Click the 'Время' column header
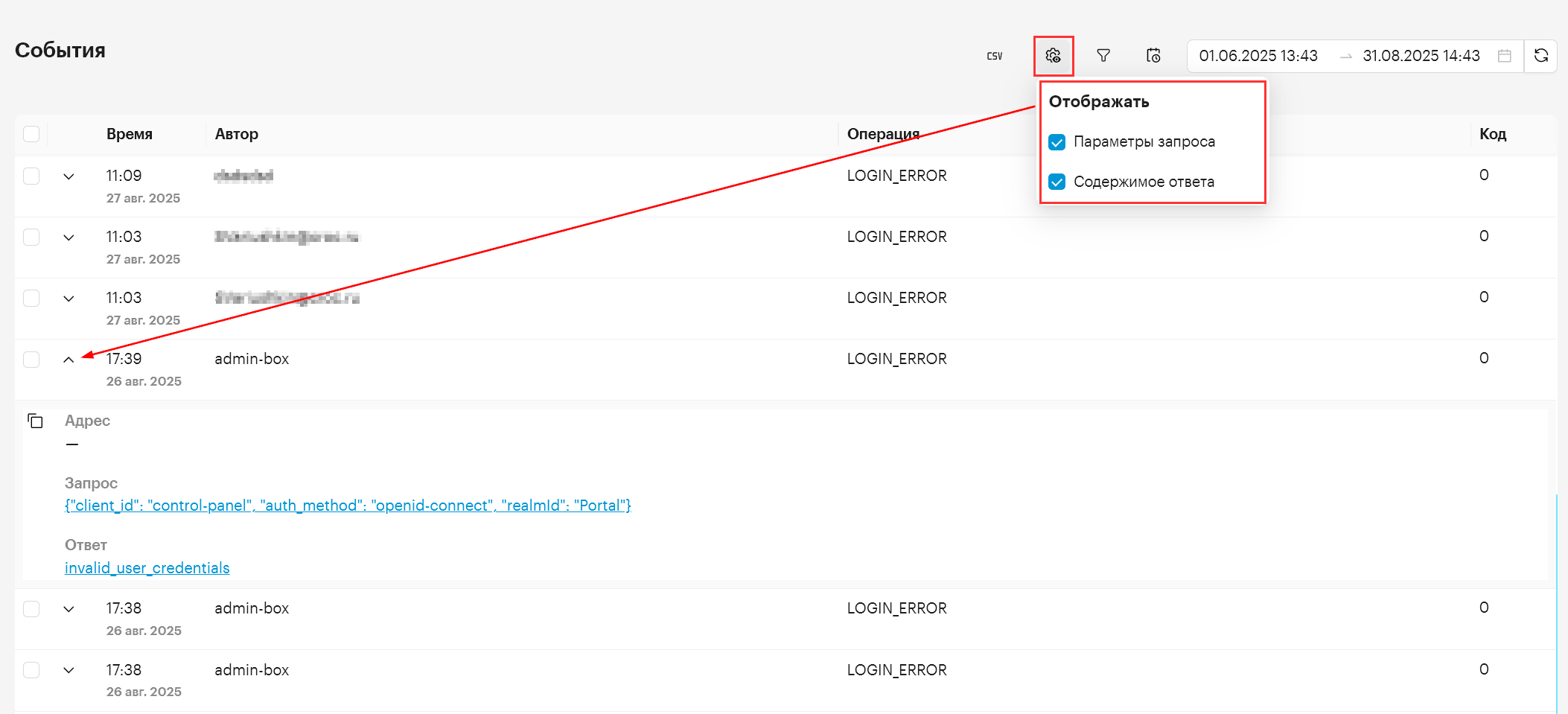 pyautogui.click(x=130, y=134)
